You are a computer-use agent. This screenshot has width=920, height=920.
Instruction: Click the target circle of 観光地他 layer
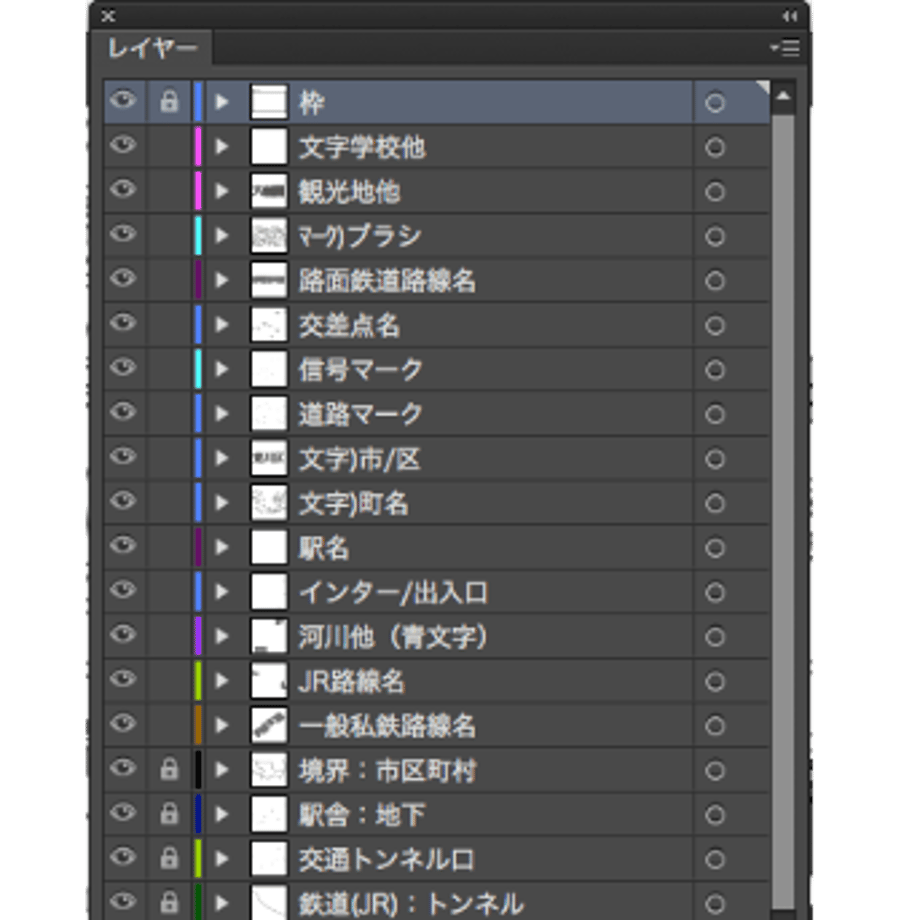click(715, 192)
